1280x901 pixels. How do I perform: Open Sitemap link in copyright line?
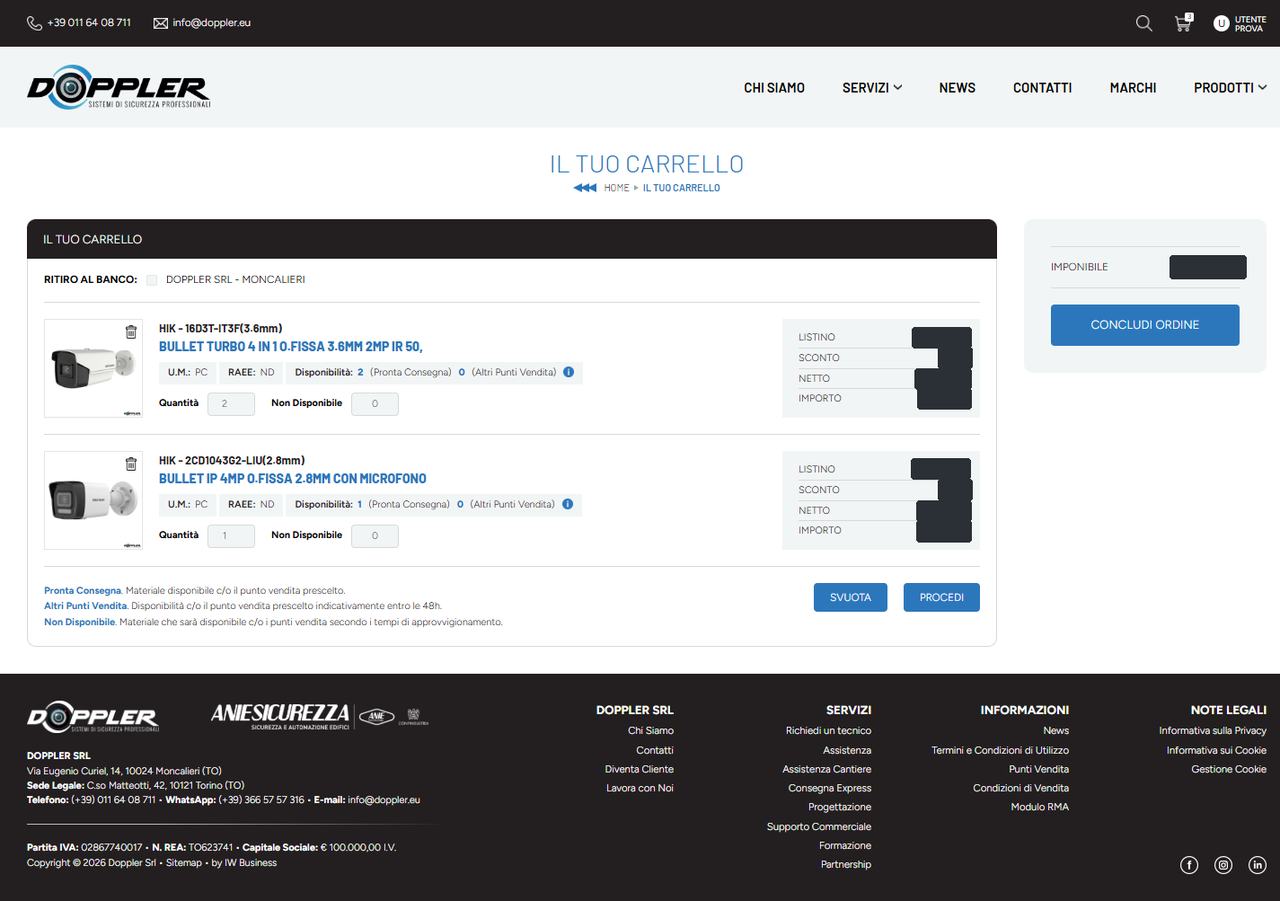click(184, 863)
